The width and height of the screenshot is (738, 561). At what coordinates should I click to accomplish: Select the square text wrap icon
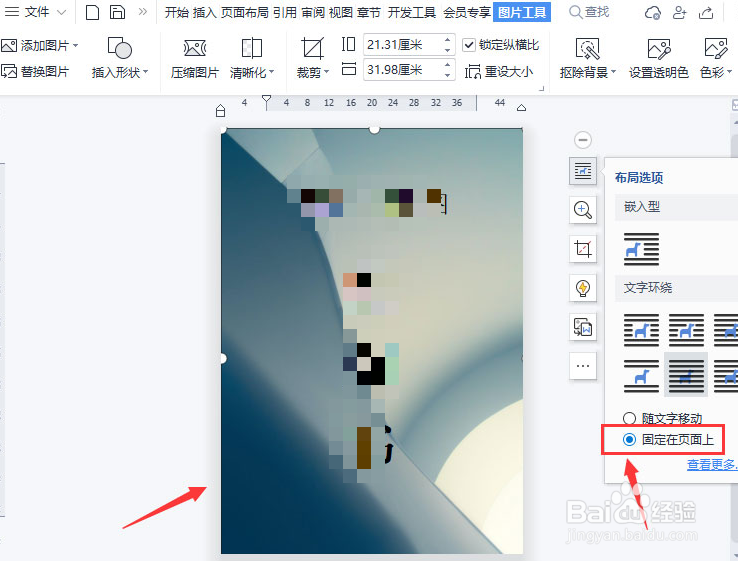(x=642, y=330)
